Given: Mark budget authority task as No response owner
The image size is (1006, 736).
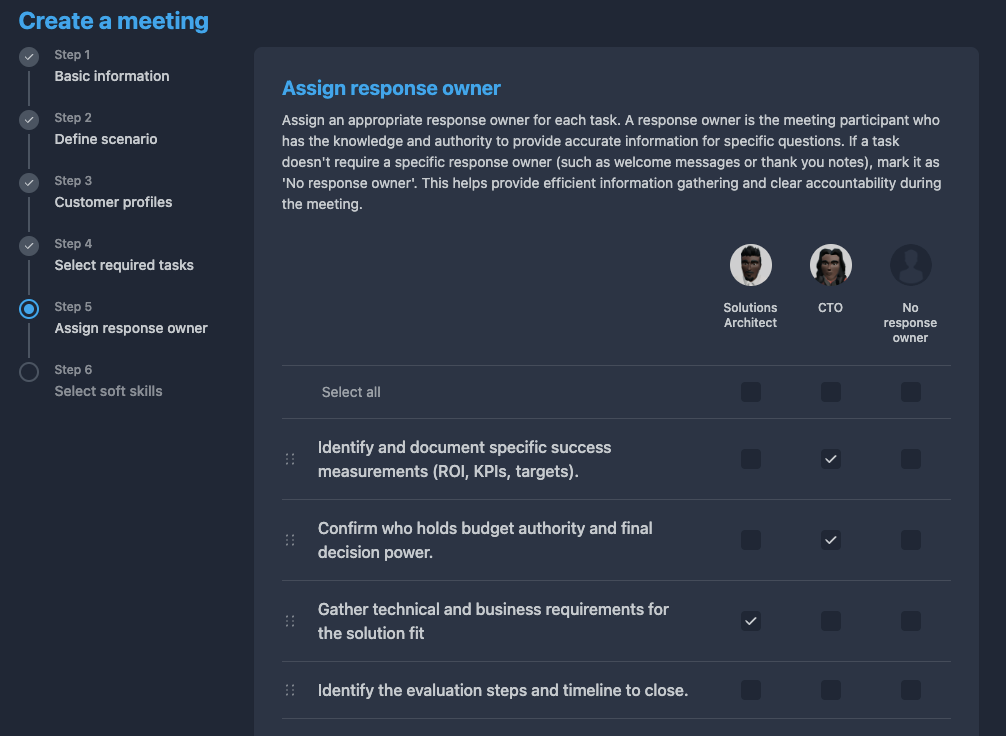Looking at the screenshot, I should [x=911, y=540].
